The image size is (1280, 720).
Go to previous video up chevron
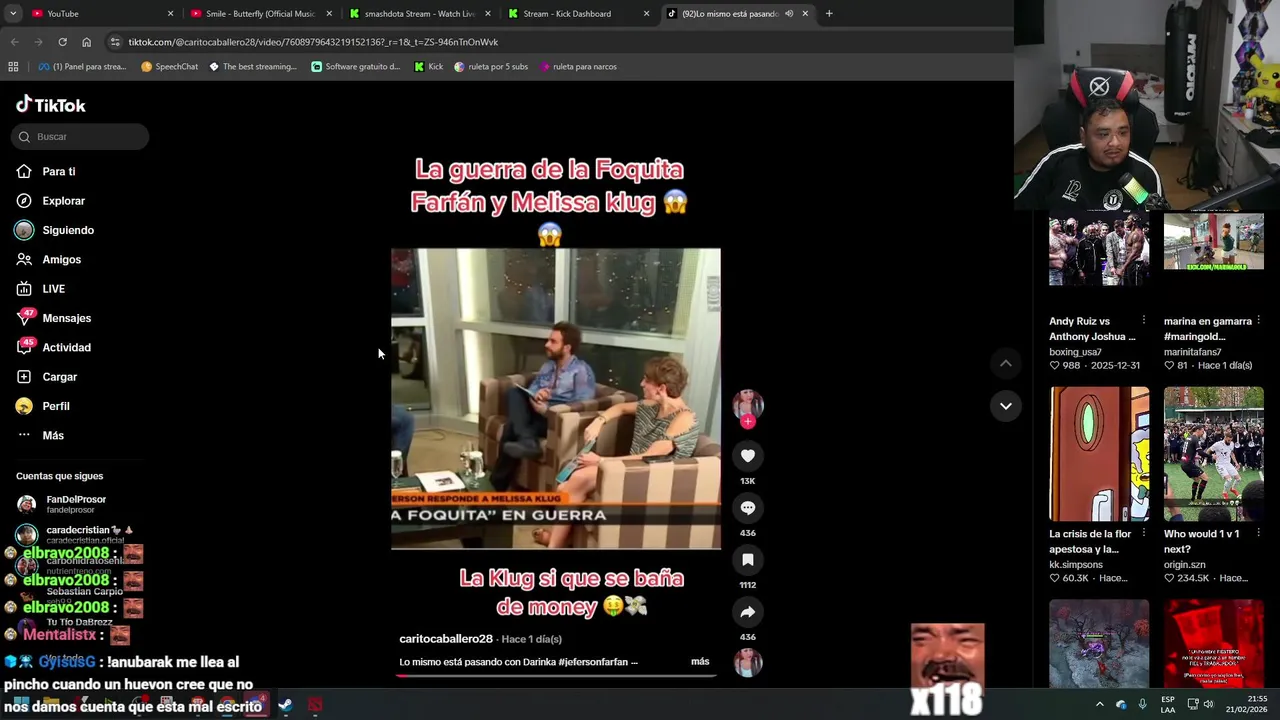pyautogui.click(x=1006, y=364)
